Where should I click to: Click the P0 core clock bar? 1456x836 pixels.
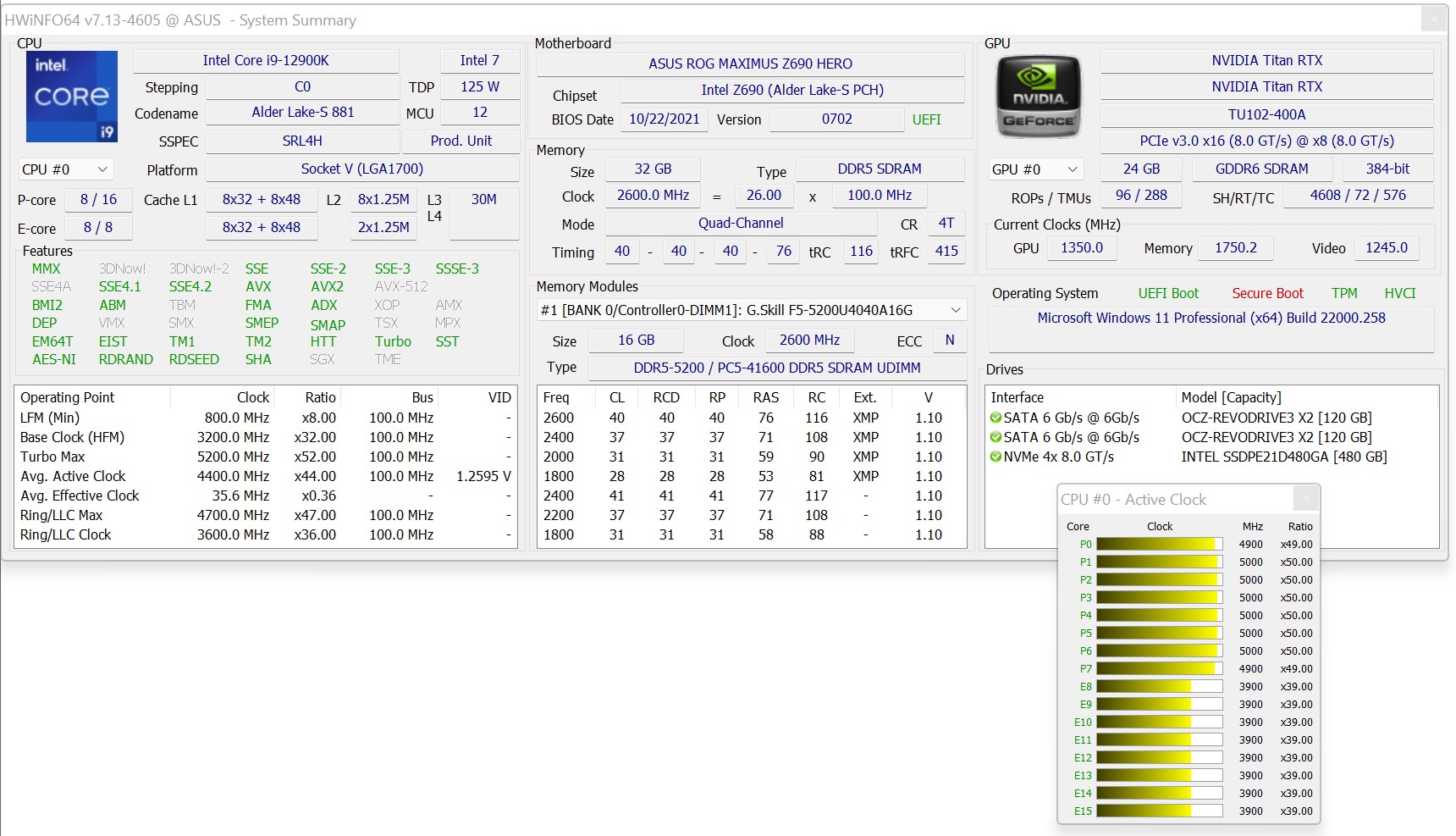tap(1159, 544)
